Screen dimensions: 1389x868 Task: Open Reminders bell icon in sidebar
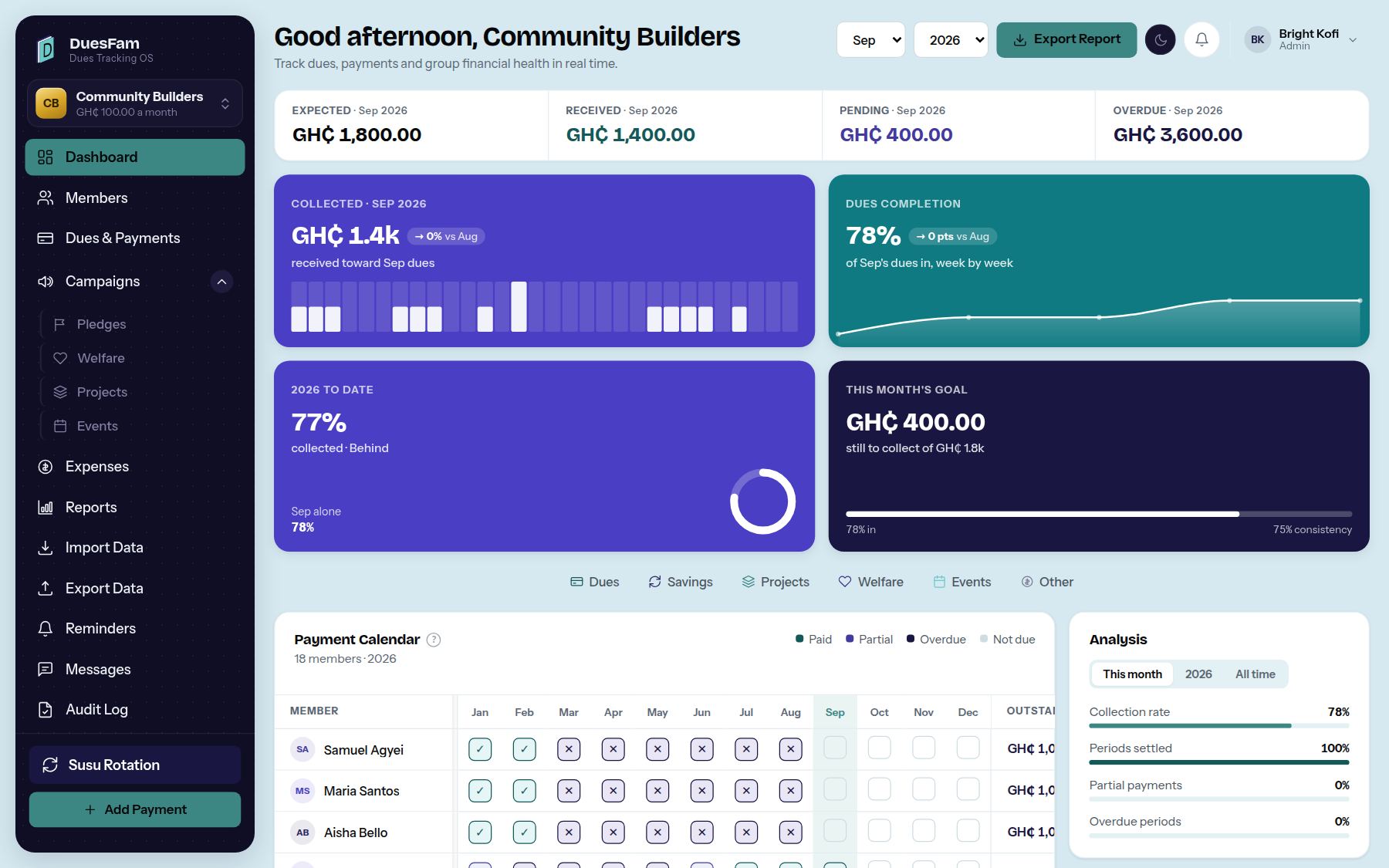[46, 629]
